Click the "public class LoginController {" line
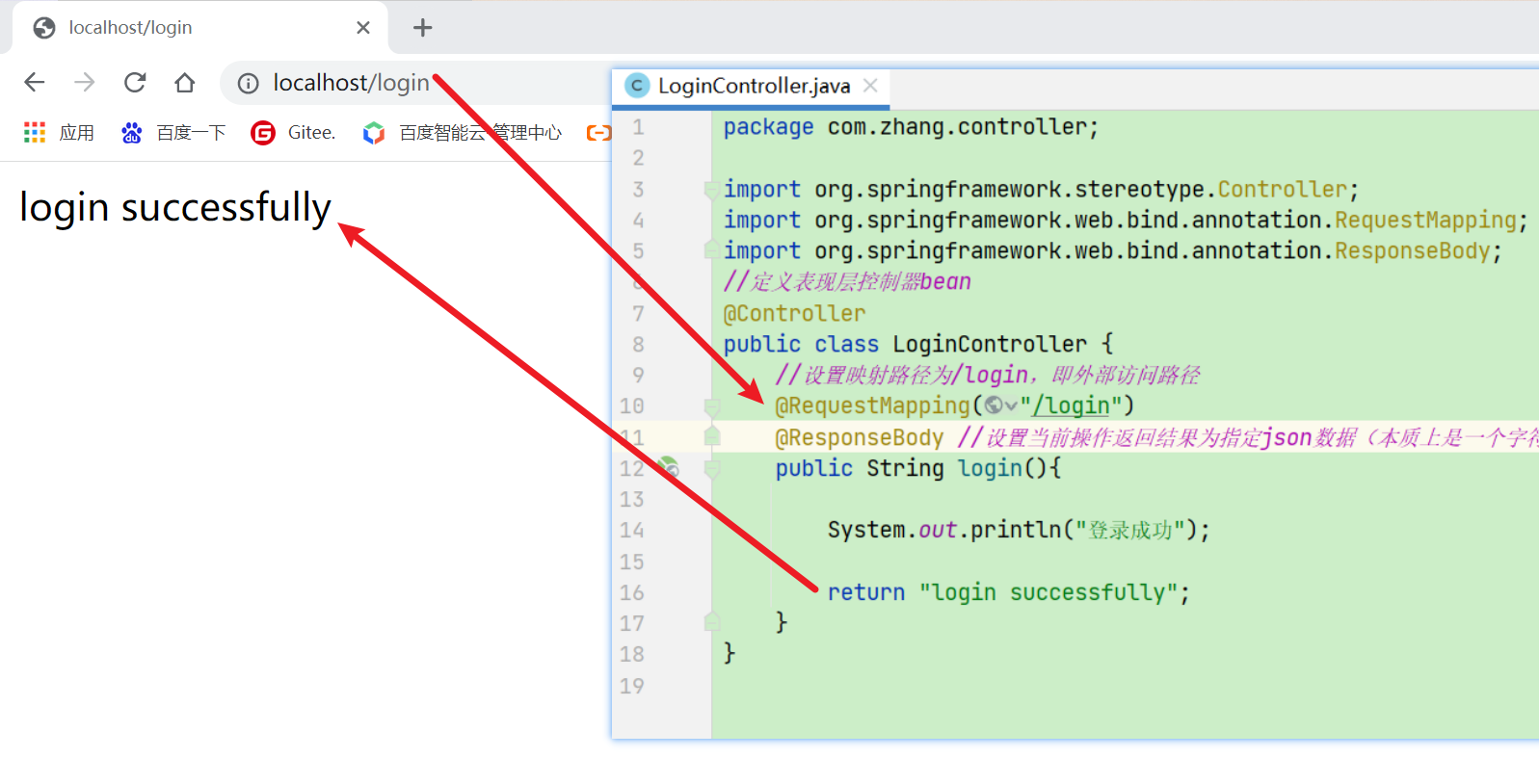This screenshot has width=1539, height=784. pyautogui.click(x=918, y=344)
